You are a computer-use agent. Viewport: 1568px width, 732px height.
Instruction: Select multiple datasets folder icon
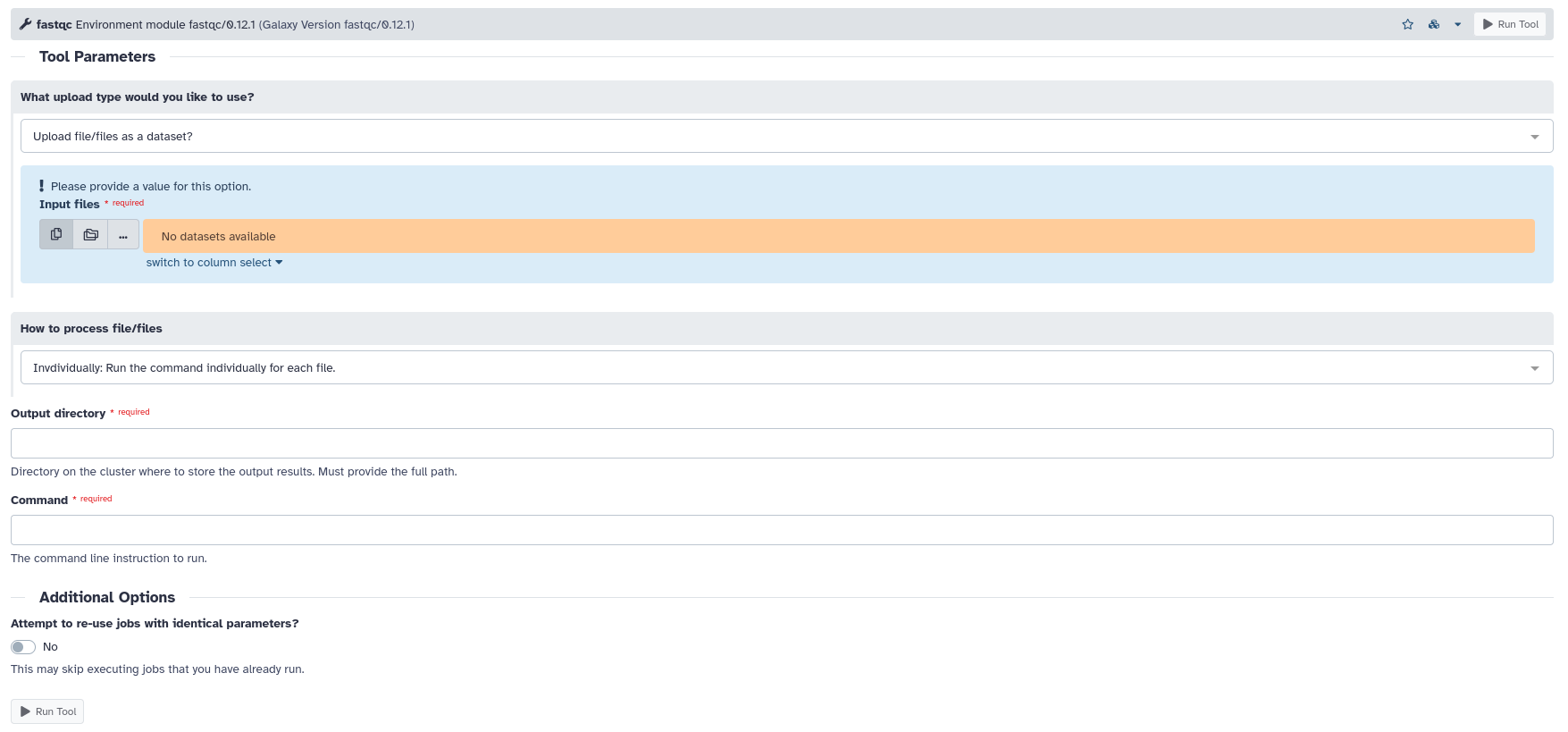(x=90, y=235)
